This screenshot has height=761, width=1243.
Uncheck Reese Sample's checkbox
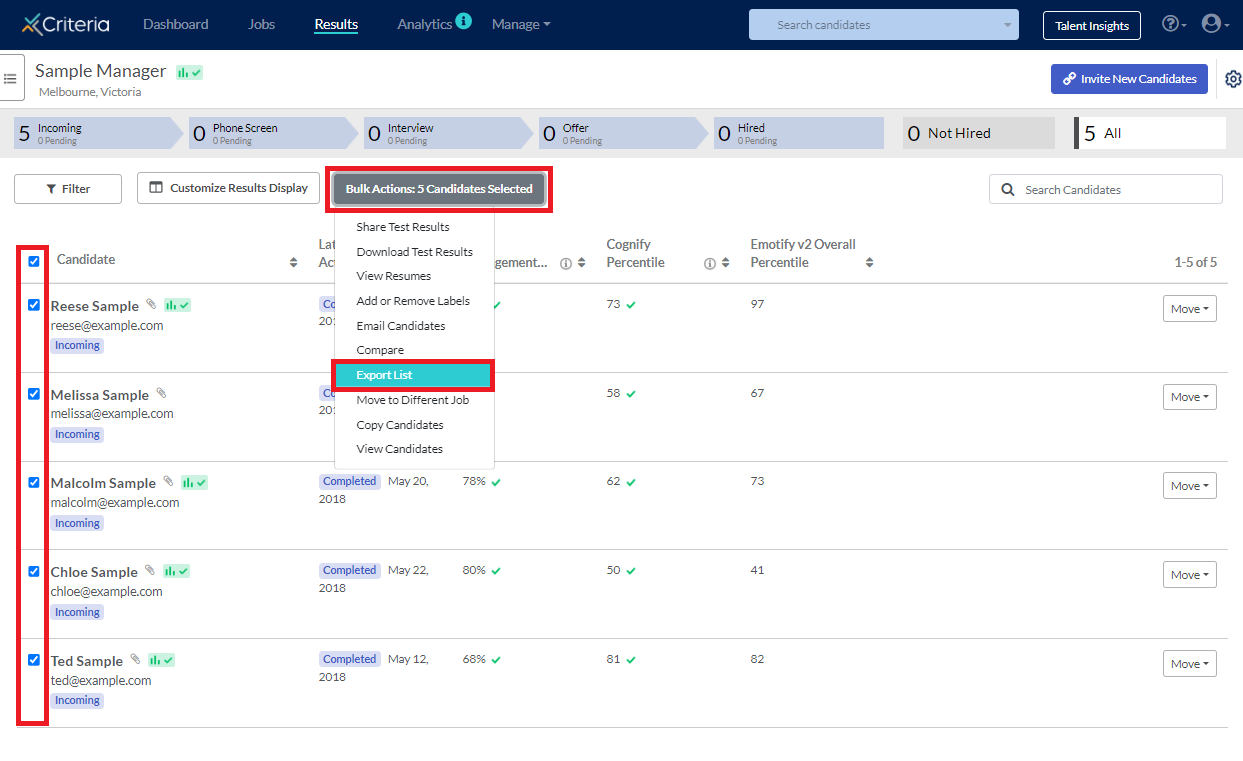coord(34,305)
